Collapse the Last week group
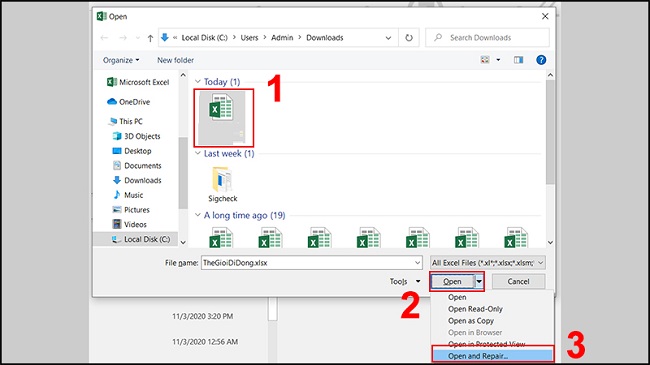Viewport: 650px width, 365px height. (198, 153)
